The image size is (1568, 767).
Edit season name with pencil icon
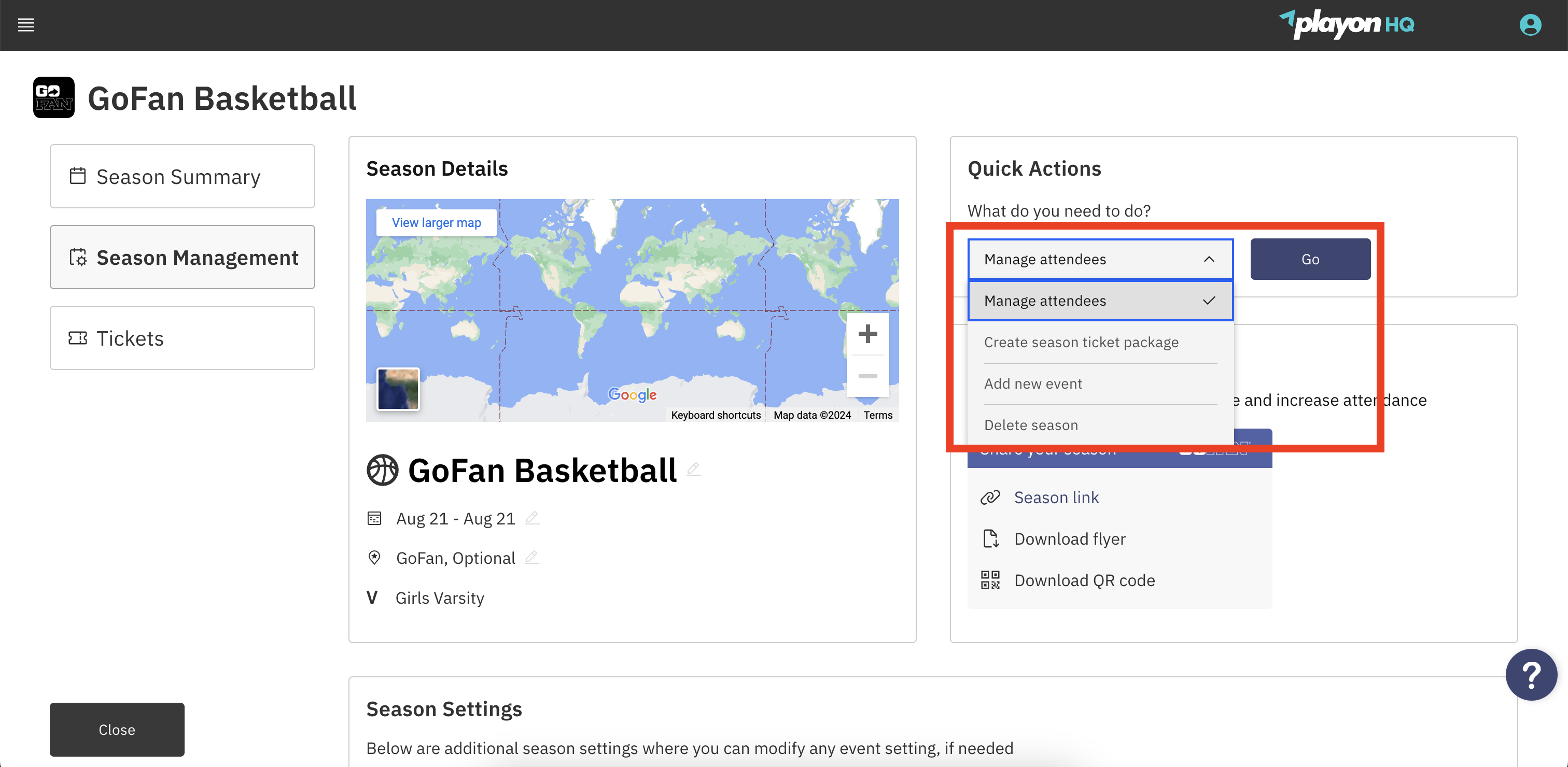[x=693, y=469]
